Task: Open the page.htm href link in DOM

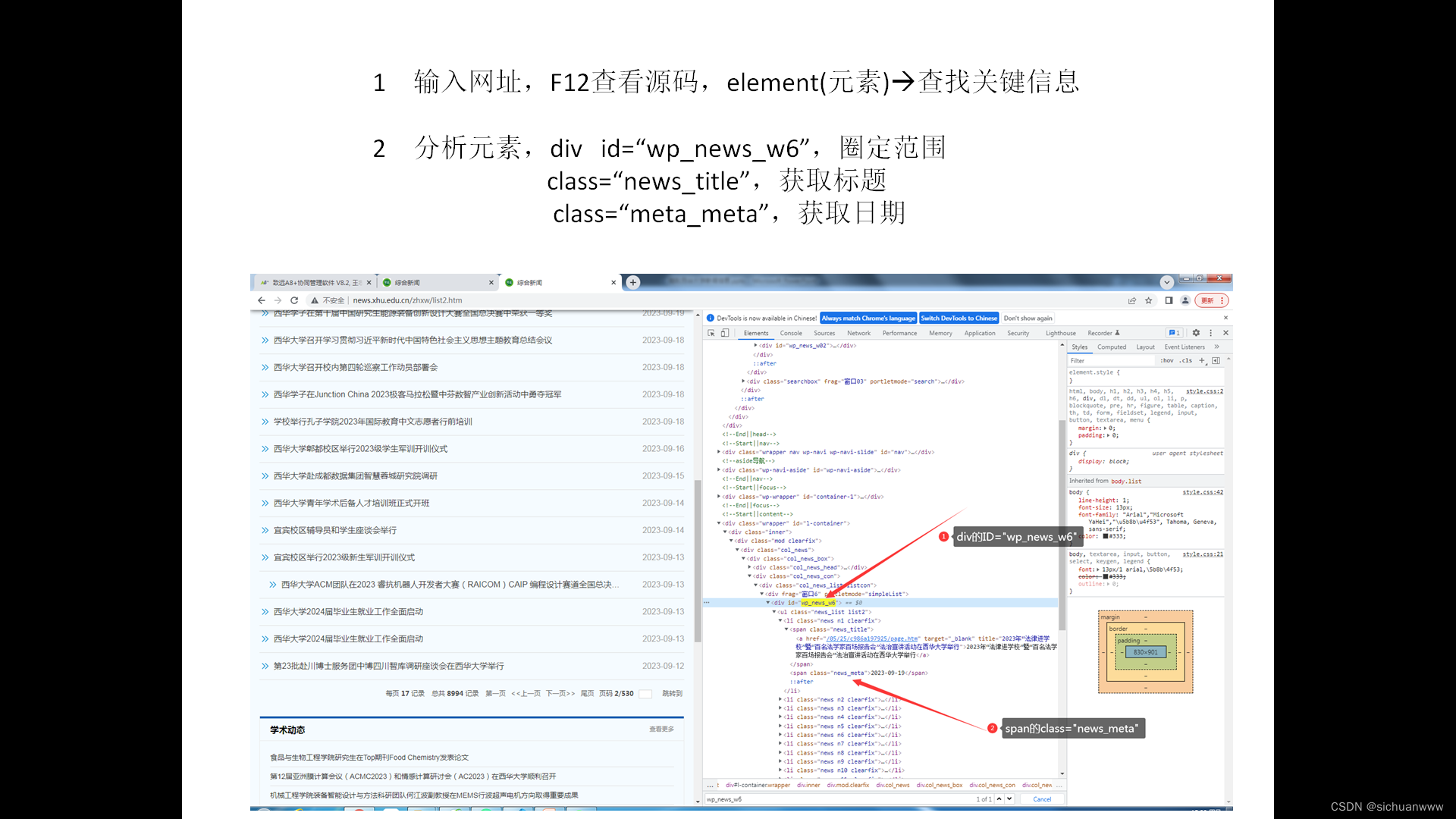Action: [x=872, y=639]
